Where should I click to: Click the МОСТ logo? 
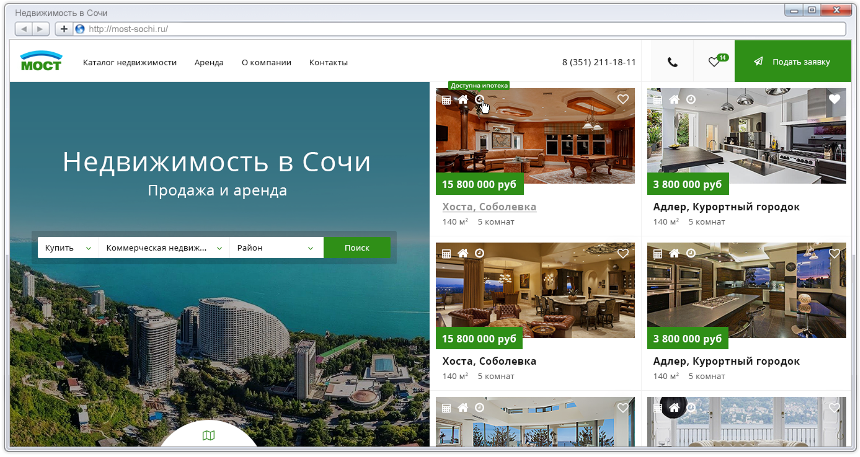(x=41, y=60)
